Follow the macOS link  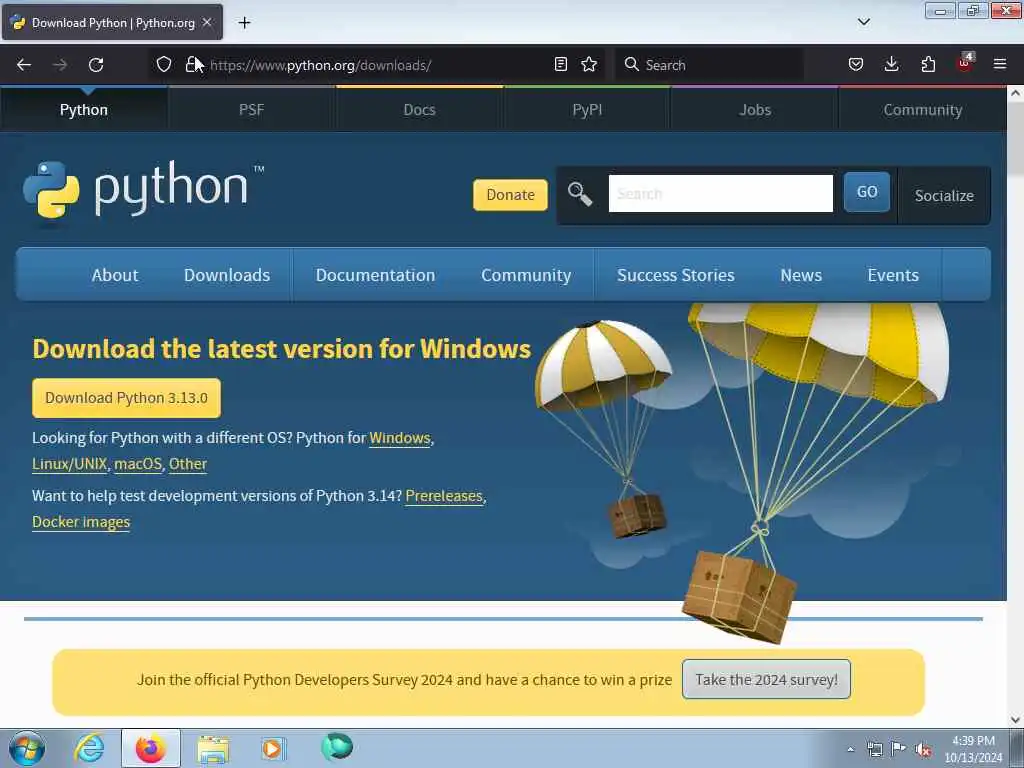point(138,464)
